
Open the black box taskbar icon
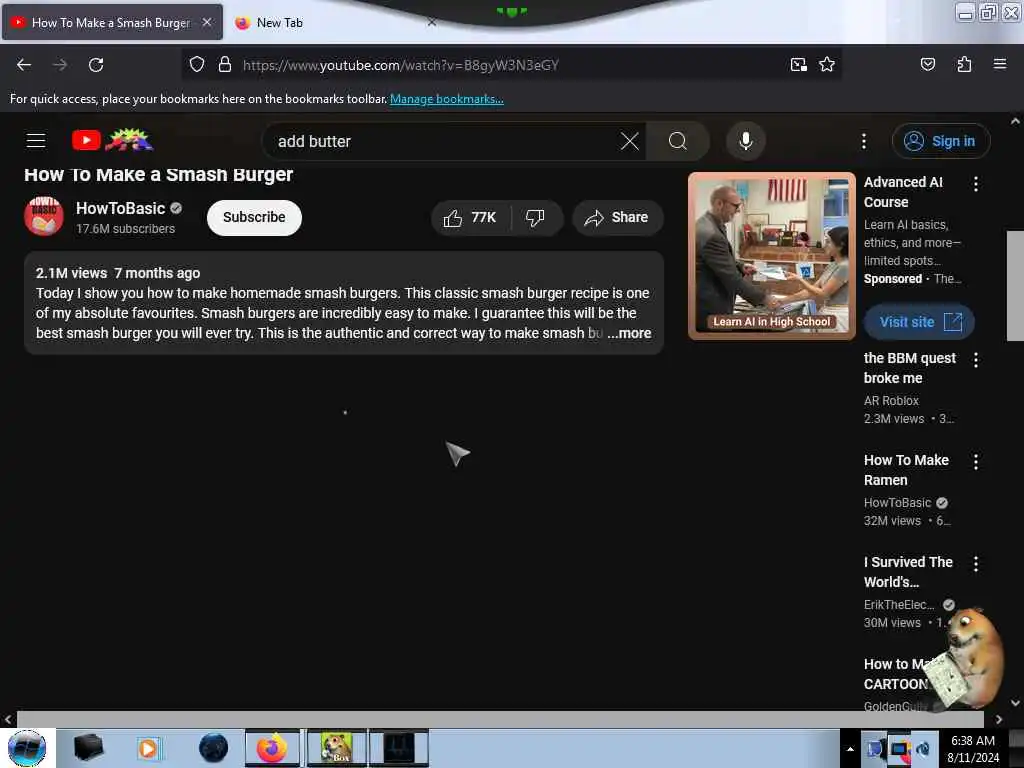88,748
